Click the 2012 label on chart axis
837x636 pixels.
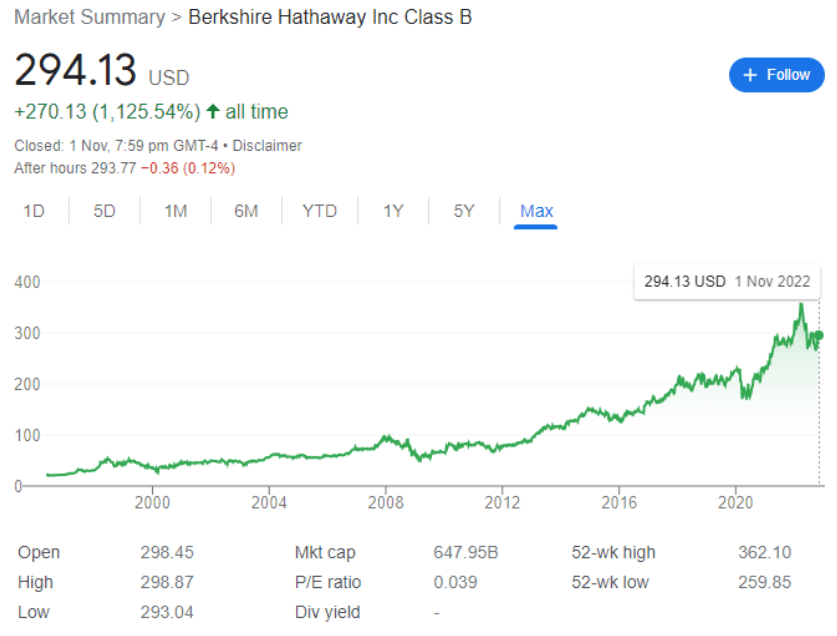point(502,502)
